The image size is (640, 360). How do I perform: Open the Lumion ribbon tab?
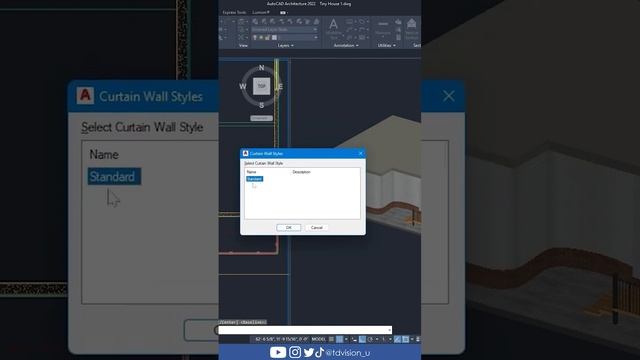tap(260, 12)
